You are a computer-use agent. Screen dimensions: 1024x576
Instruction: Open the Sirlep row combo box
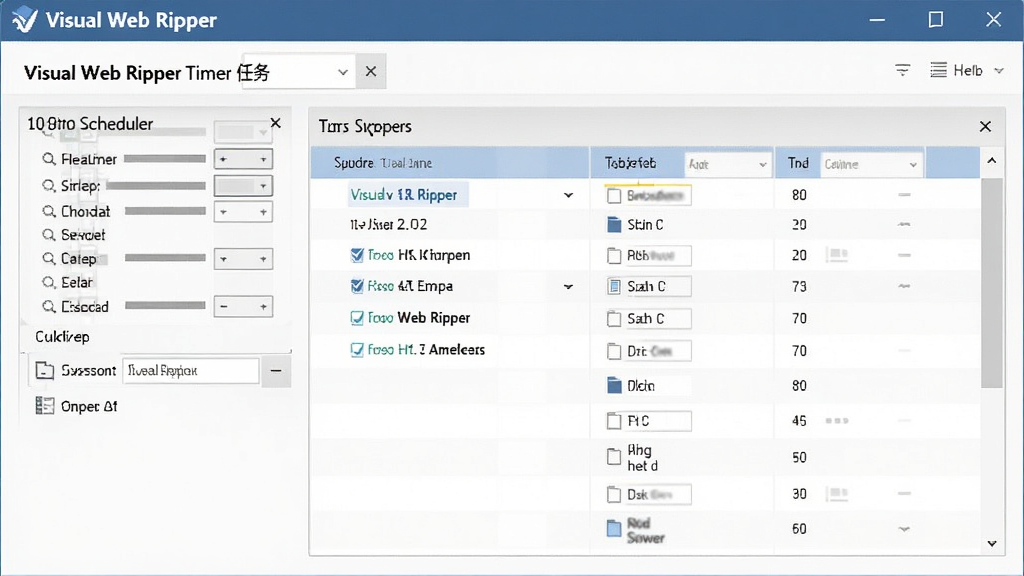(x=243, y=186)
